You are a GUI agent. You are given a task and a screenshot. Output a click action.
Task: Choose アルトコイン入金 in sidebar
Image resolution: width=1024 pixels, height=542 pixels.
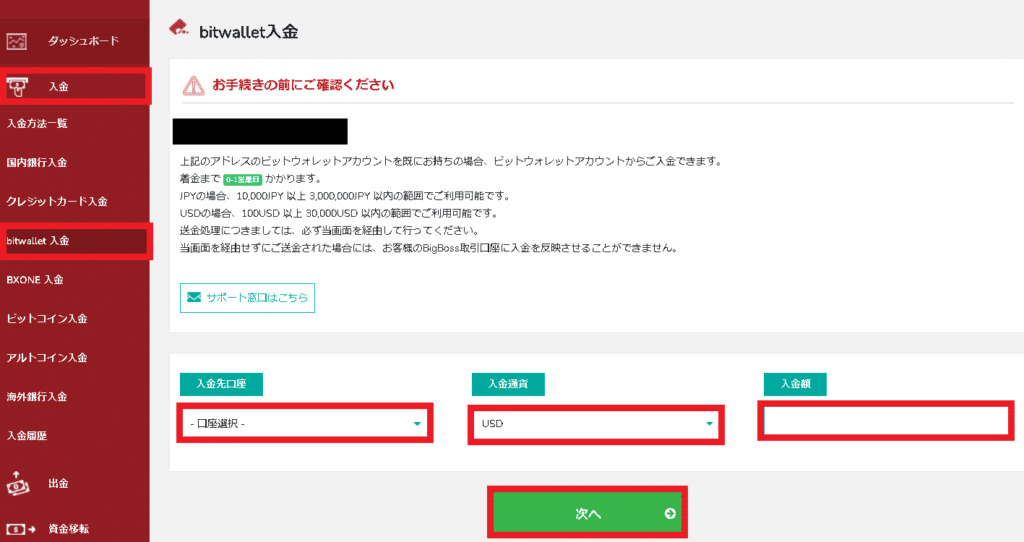pyautogui.click(x=47, y=358)
